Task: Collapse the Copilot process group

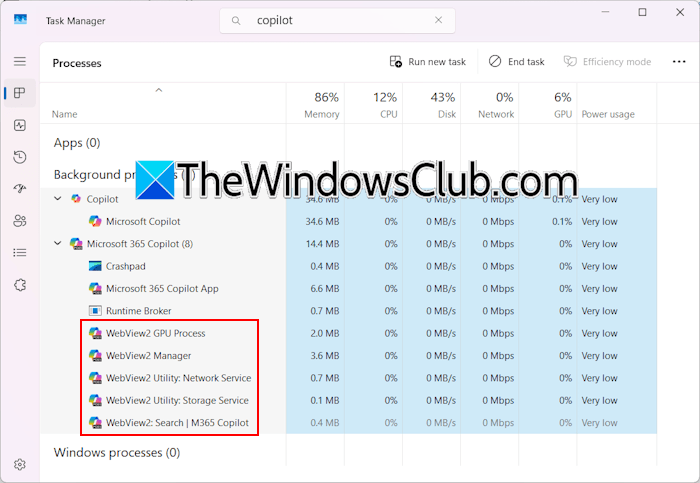Action: (58, 199)
